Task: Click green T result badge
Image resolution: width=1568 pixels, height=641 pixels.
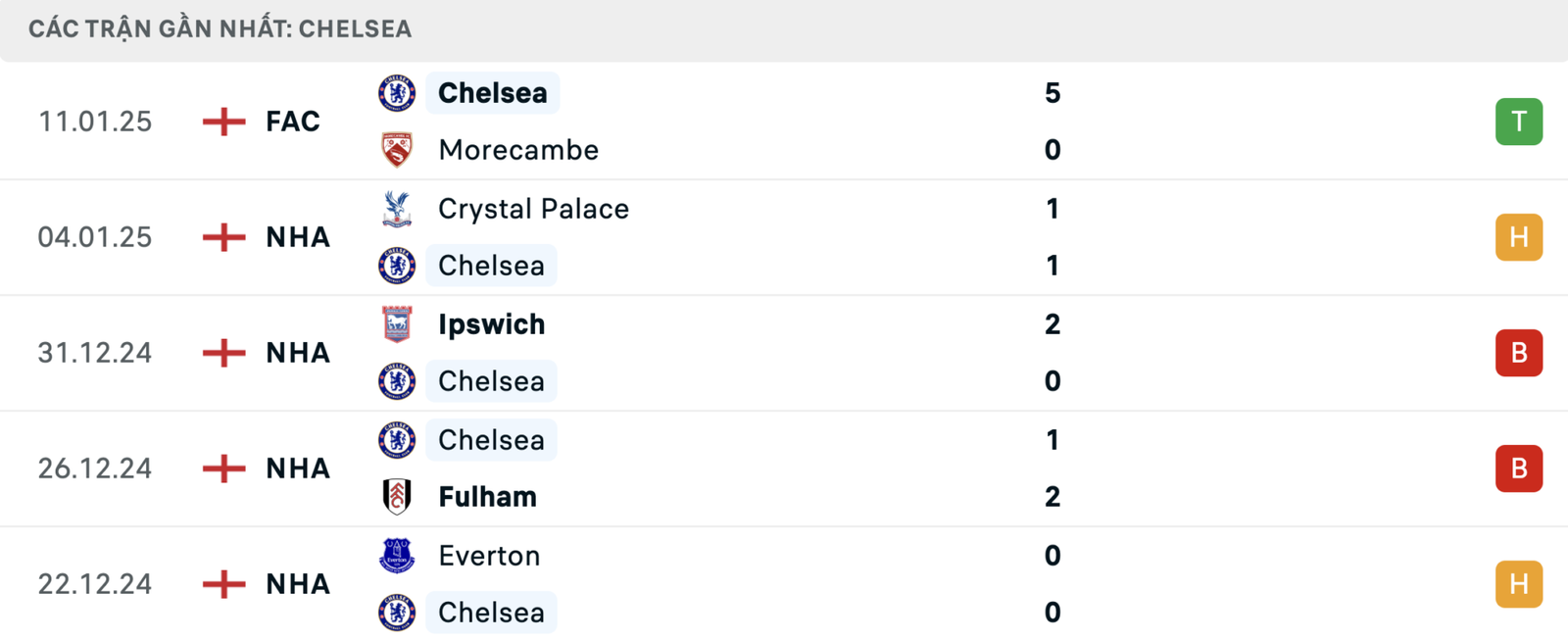Action: [1518, 122]
